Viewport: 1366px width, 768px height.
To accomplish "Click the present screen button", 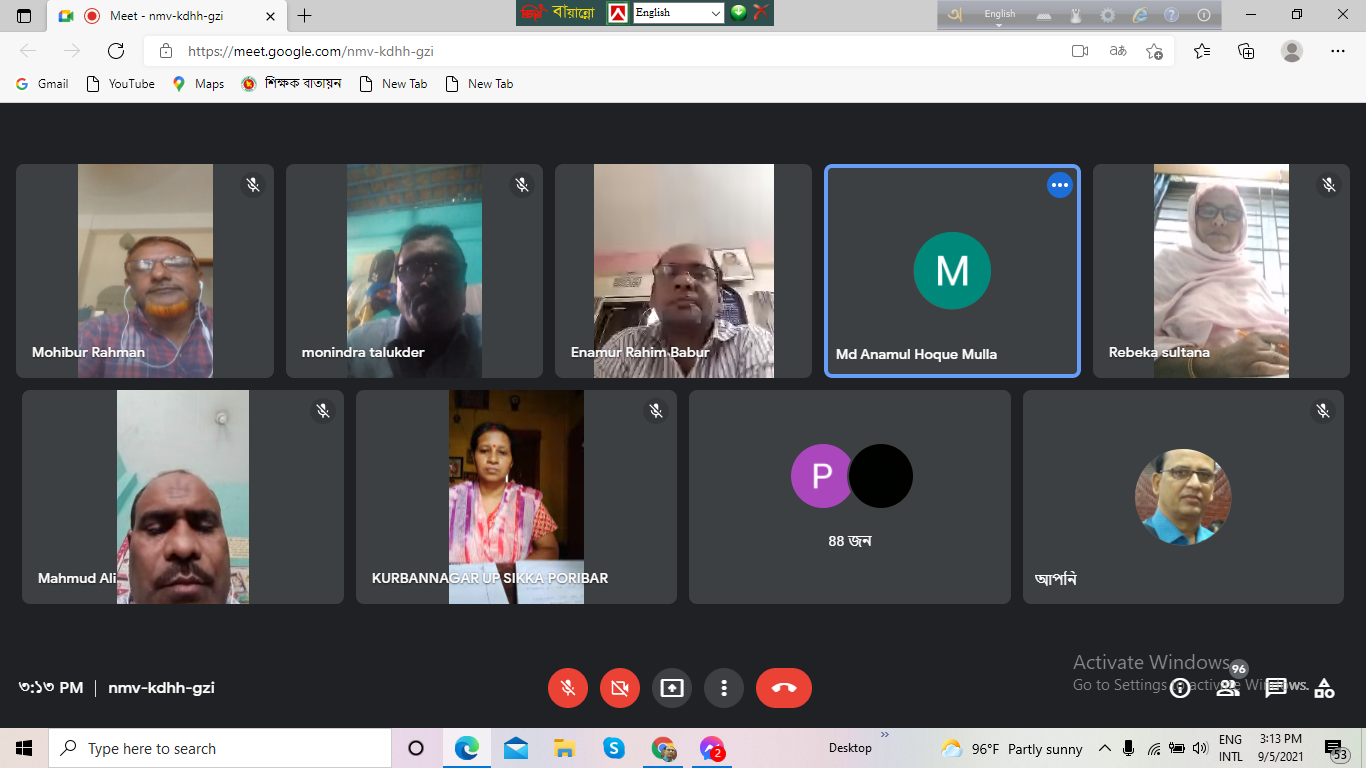I will pyautogui.click(x=672, y=688).
